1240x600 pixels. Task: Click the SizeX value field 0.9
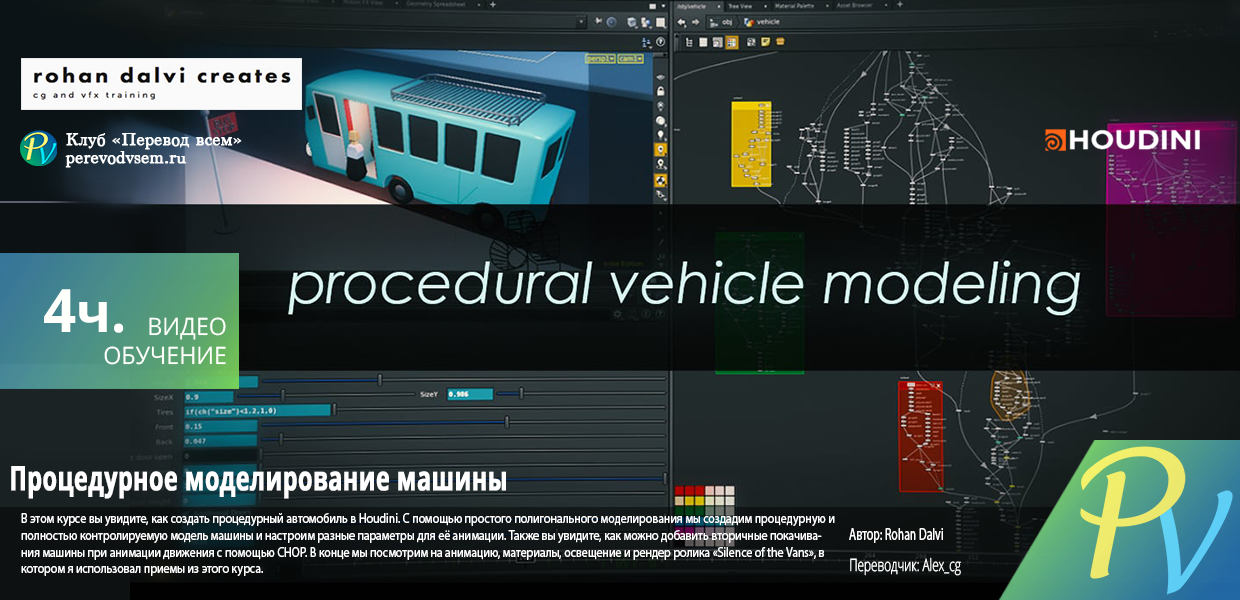[x=209, y=396]
